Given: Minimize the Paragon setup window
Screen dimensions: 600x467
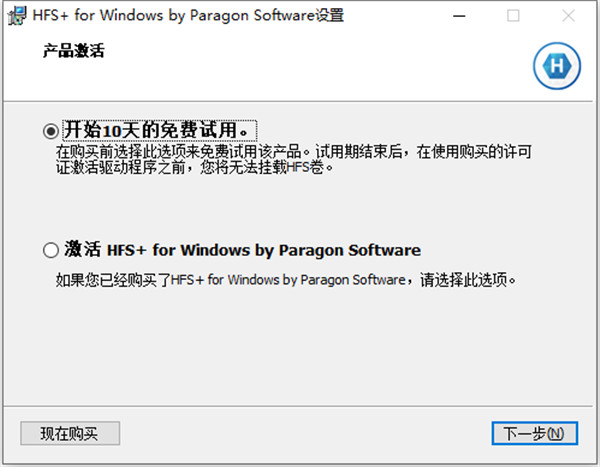Looking at the screenshot, I should (x=459, y=16).
